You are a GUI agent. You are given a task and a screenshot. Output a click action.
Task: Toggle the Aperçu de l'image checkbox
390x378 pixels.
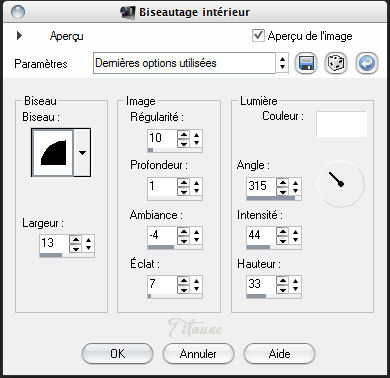[258, 35]
